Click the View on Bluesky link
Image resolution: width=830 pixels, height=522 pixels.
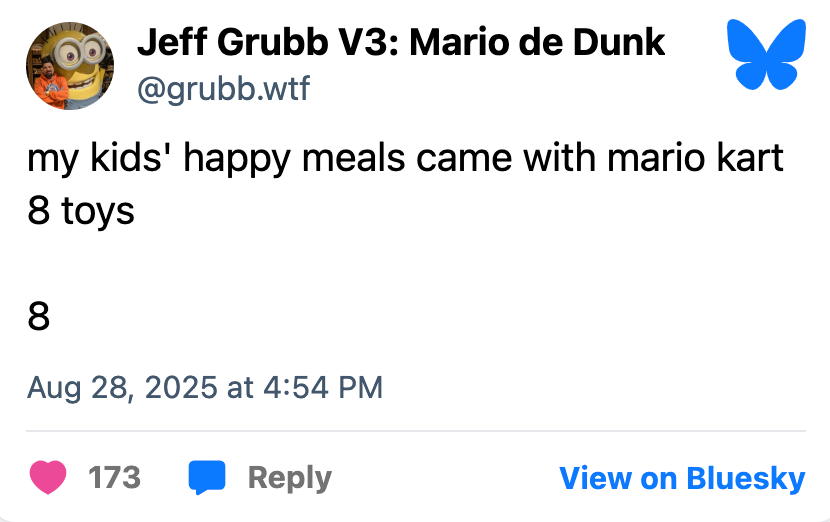(x=681, y=478)
